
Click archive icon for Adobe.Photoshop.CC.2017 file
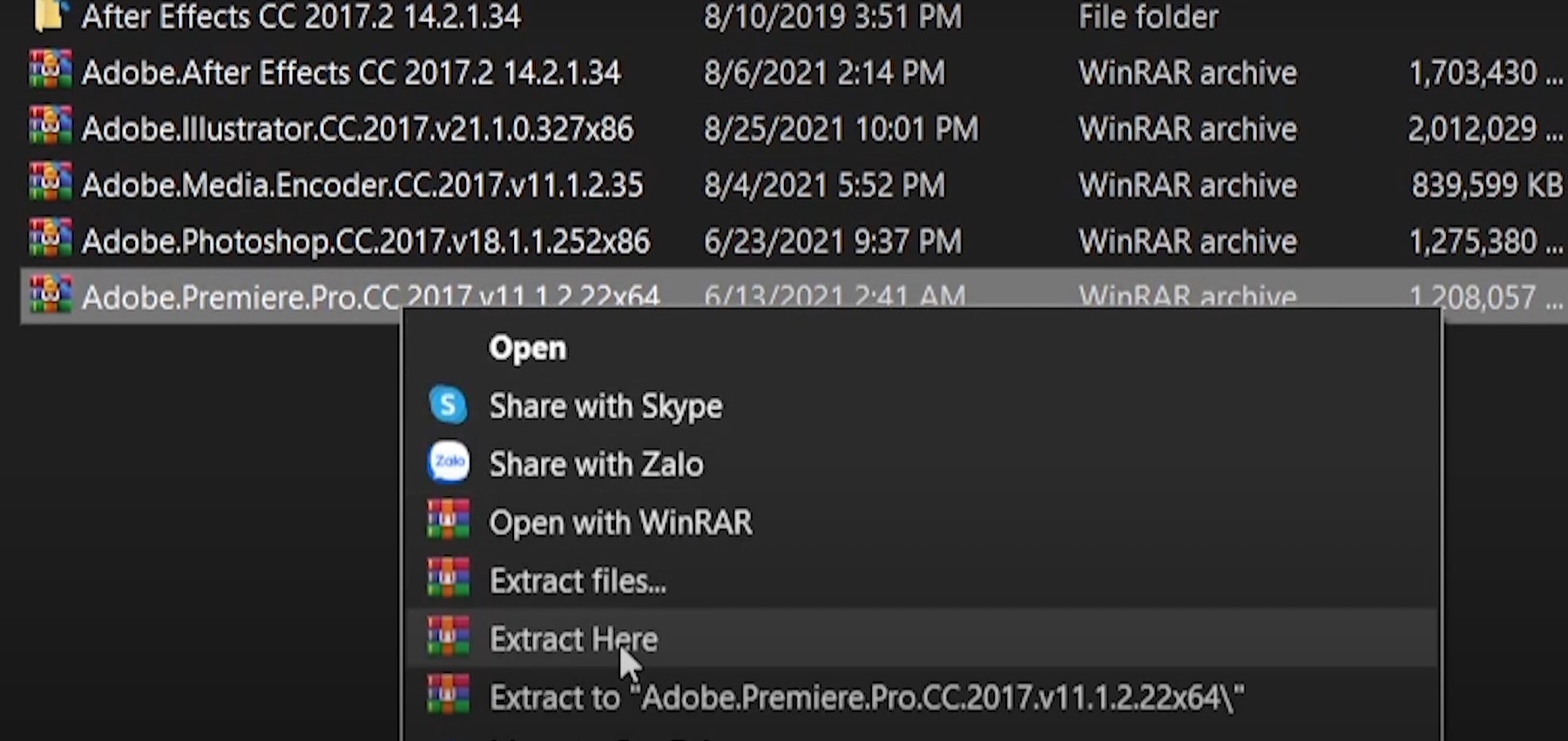click(x=50, y=240)
